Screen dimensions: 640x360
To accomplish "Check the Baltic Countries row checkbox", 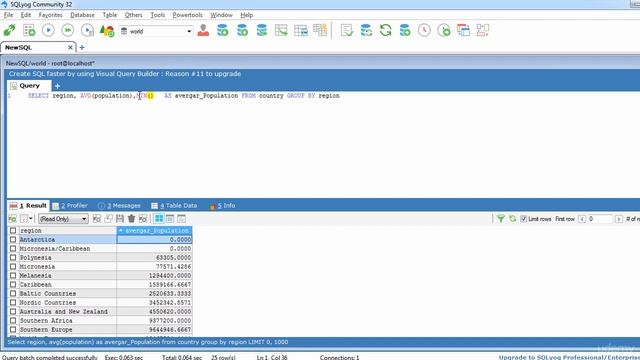I will (13, 293).
